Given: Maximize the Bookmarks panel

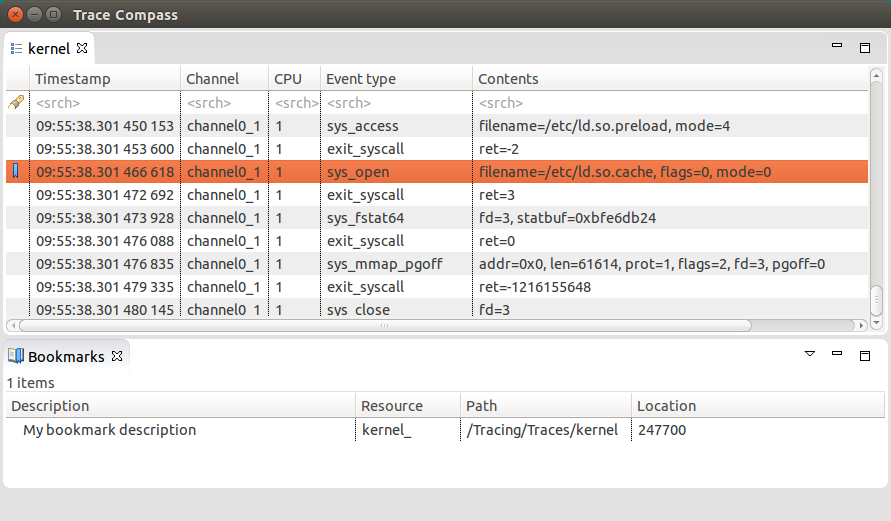Looking at the screenshot, I should pos(865,355).
